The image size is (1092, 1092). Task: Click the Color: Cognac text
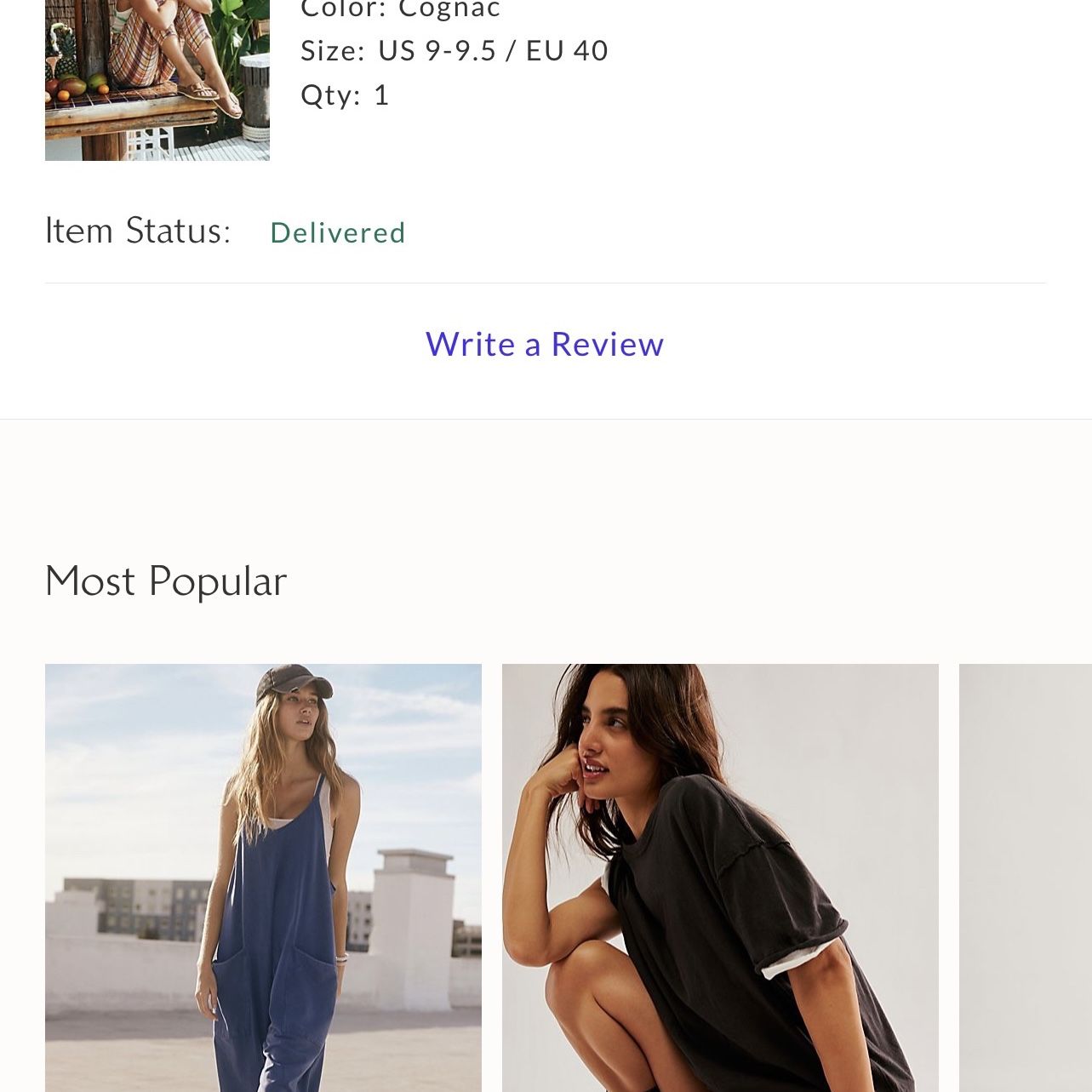(x=401, y=9)
